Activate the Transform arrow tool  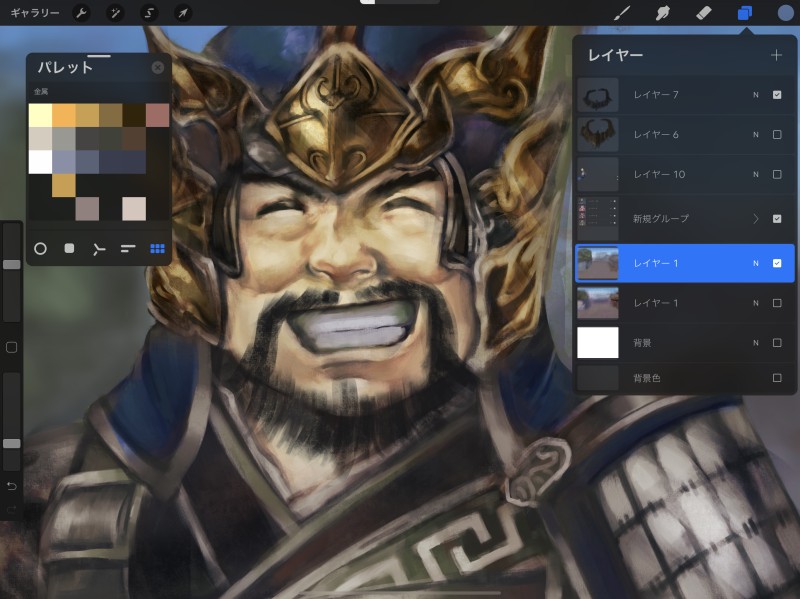pyautogui.click(x=183, y=13)
